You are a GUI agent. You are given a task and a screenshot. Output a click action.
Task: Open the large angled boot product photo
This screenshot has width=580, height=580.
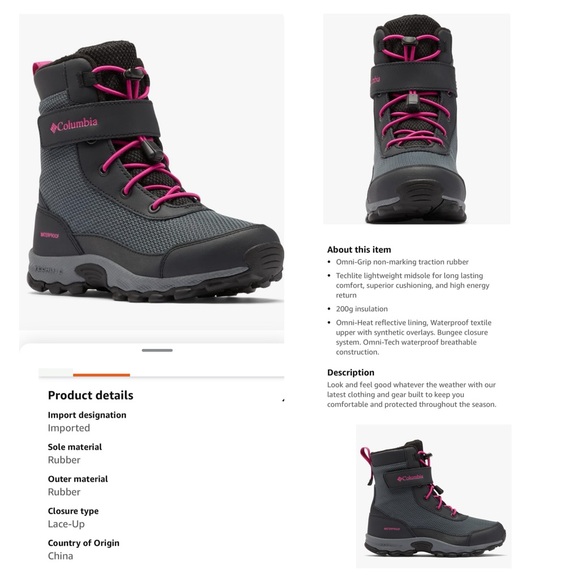151,172
